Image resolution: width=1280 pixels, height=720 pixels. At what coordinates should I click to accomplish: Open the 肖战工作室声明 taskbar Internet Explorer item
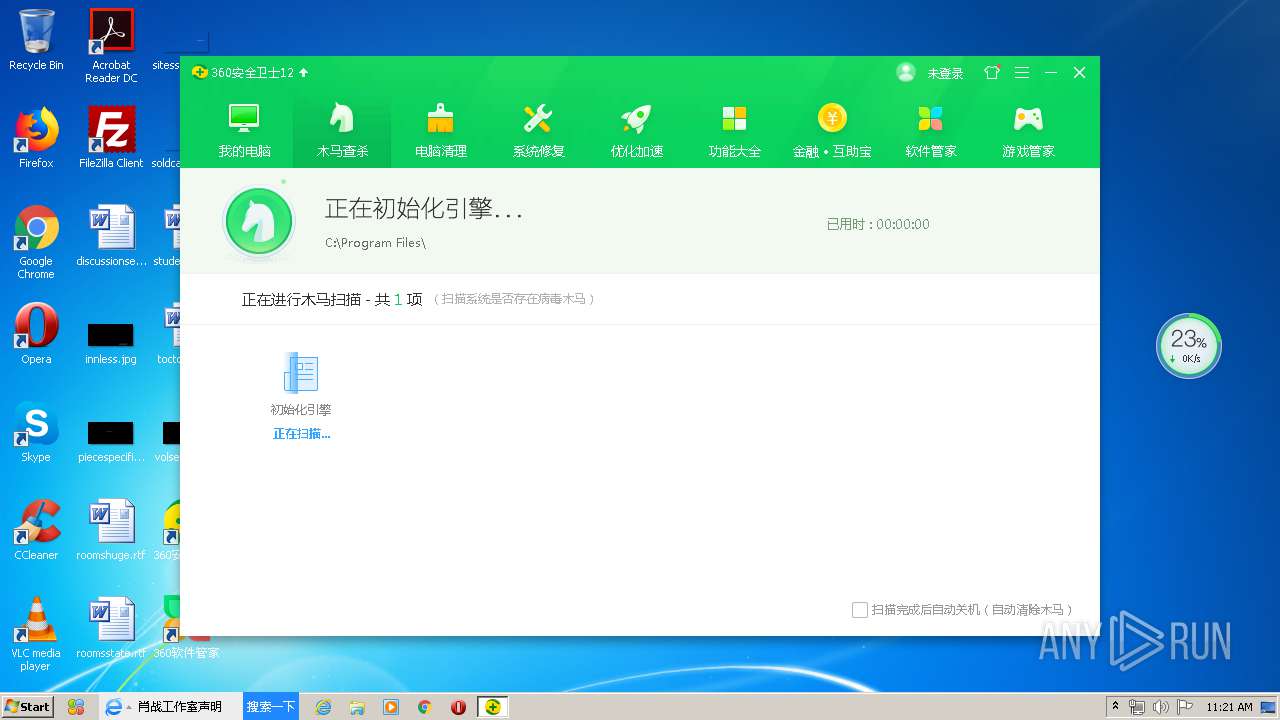click(170, 706)
